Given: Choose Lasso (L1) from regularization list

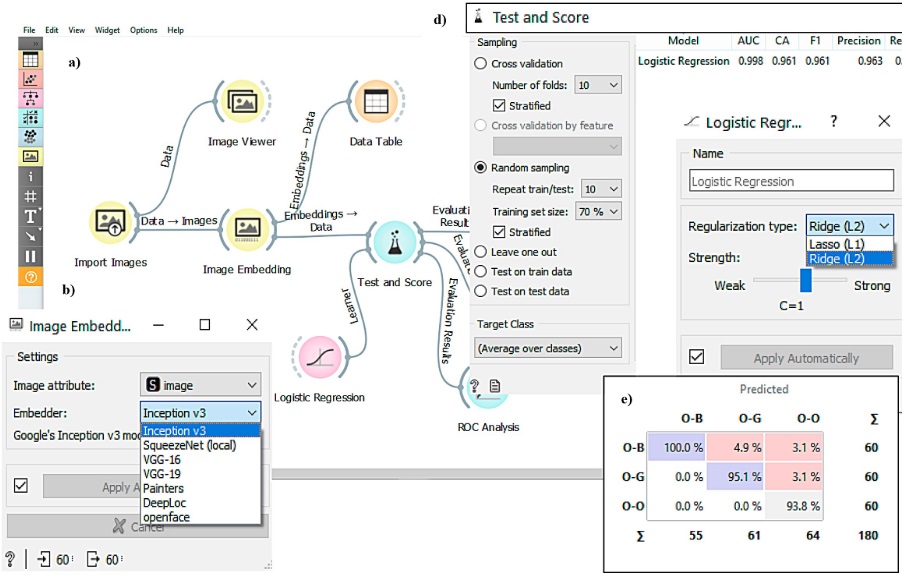Looking at the screenshot, I should (x=837, y=244).
